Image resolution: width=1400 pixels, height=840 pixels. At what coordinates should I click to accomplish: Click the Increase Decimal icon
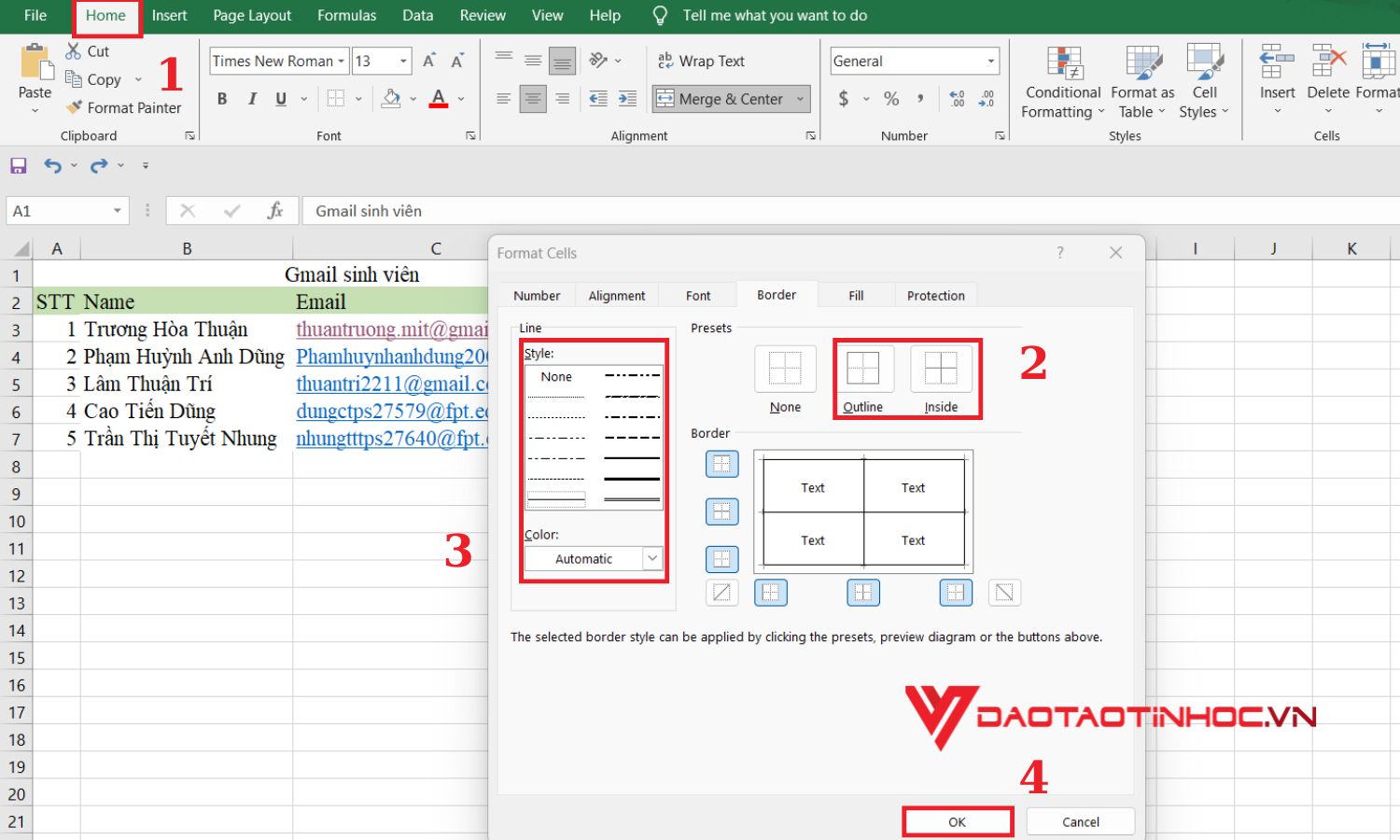[x=956, y=98]
